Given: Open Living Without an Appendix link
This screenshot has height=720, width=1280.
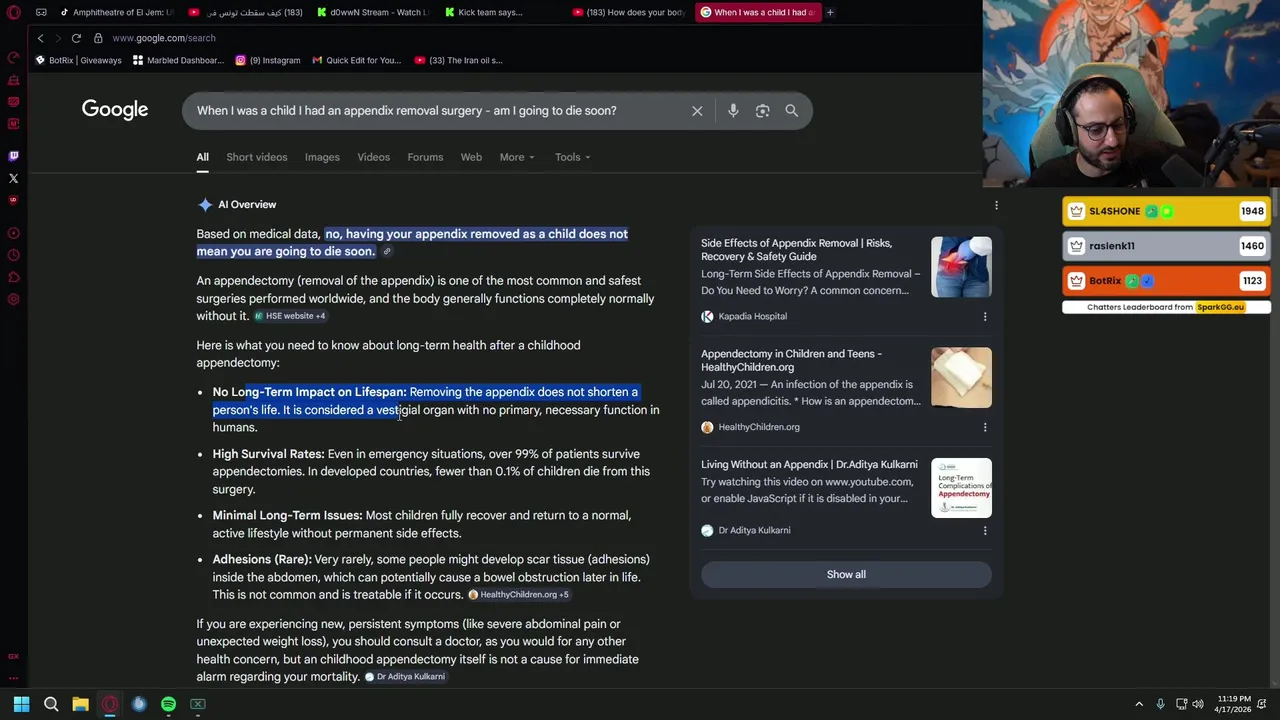Looking at the screenshot, I should (x=809, y=465).
